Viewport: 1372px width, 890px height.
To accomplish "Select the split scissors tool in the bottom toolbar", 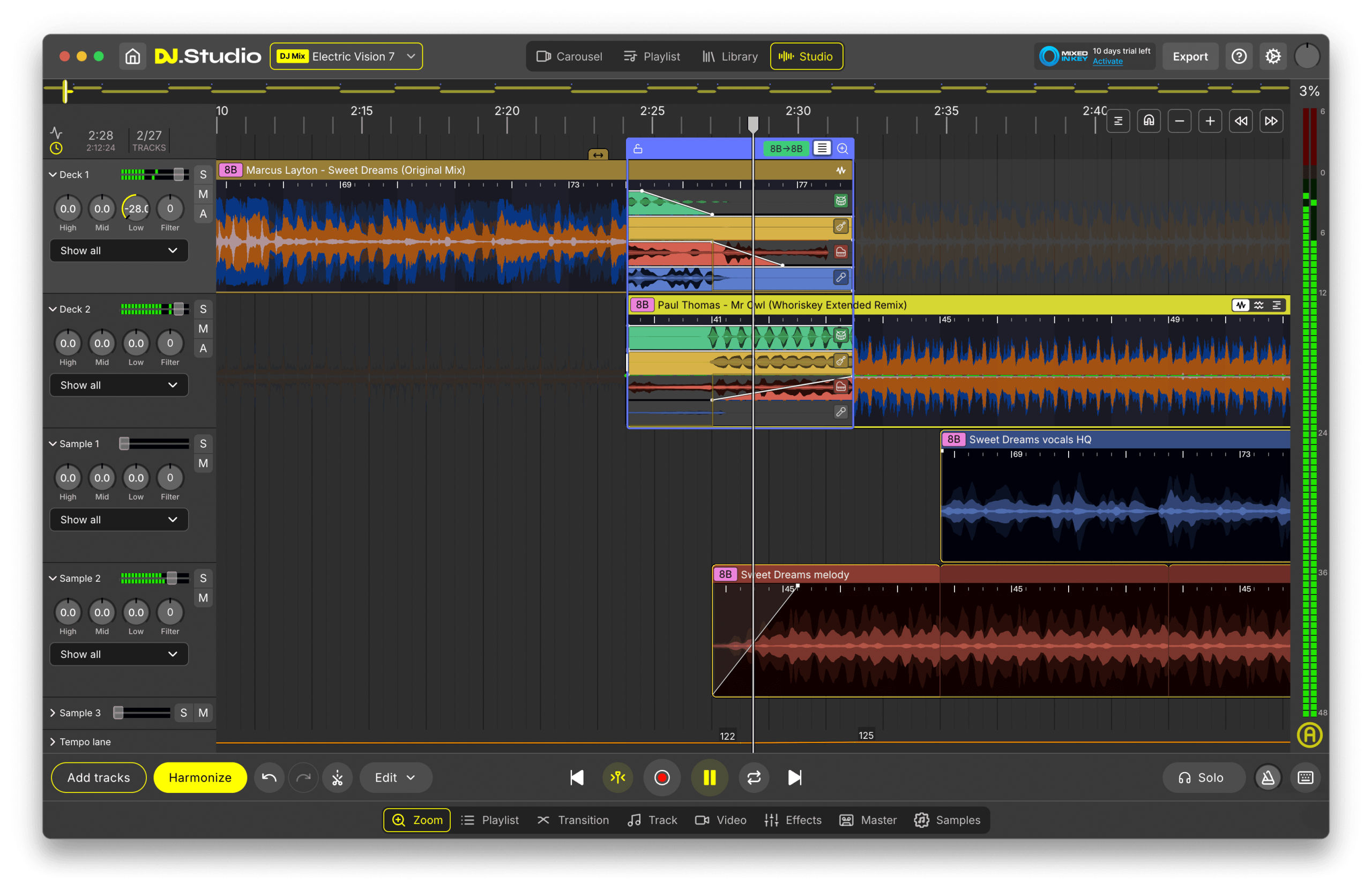I will 337,777.
